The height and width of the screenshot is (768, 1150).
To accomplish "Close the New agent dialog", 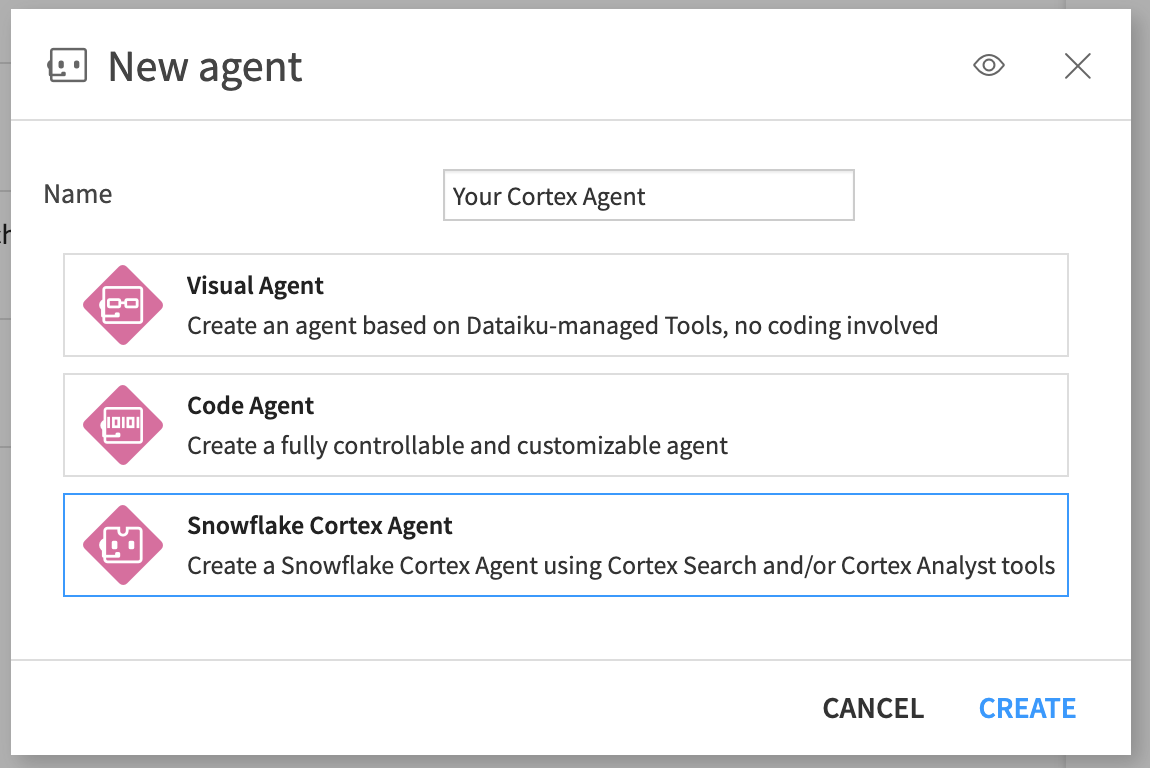I will click(x=1077, y=66).
